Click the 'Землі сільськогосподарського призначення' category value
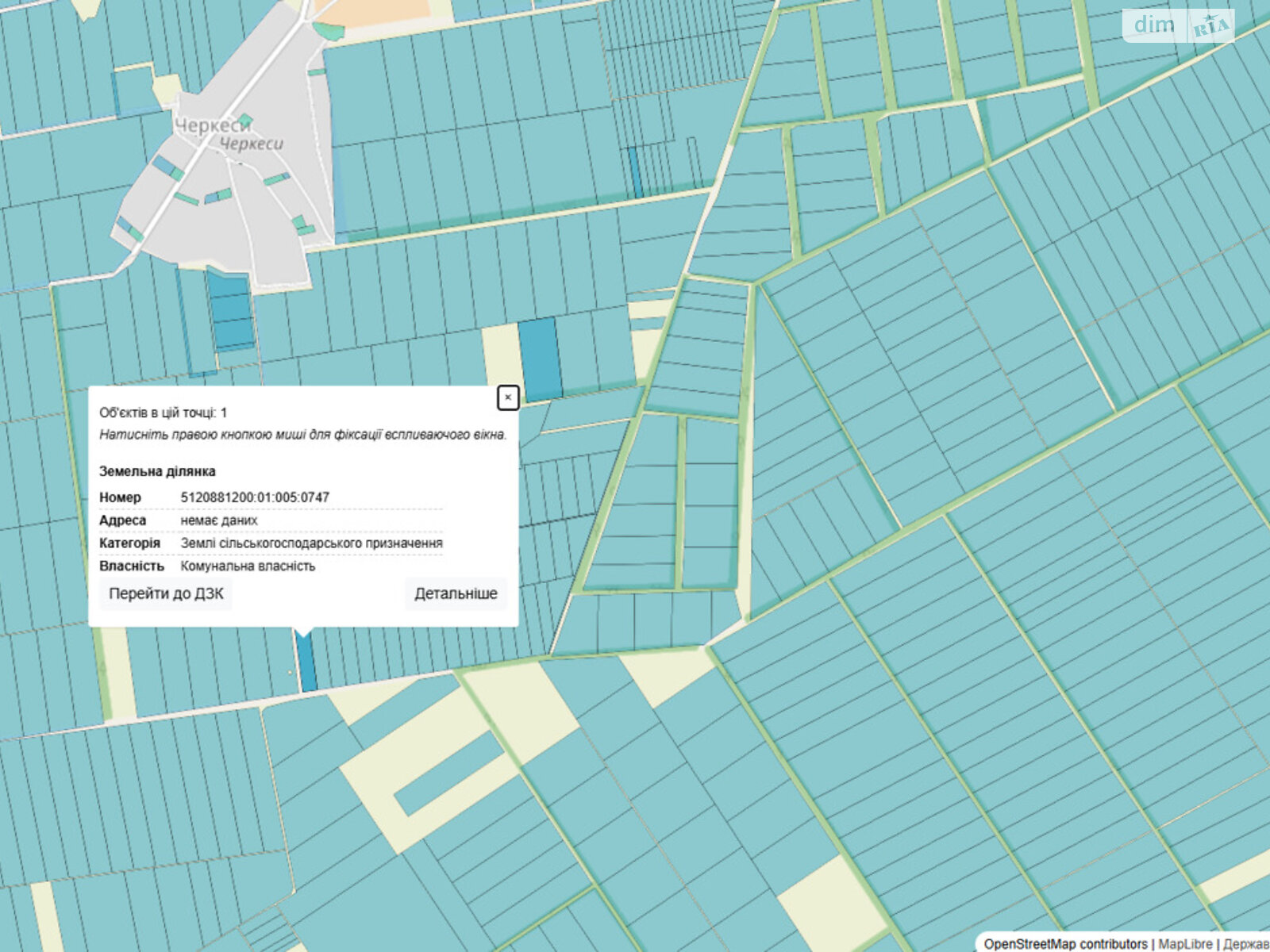1270x952 pixels. click(x=311, y=543)
